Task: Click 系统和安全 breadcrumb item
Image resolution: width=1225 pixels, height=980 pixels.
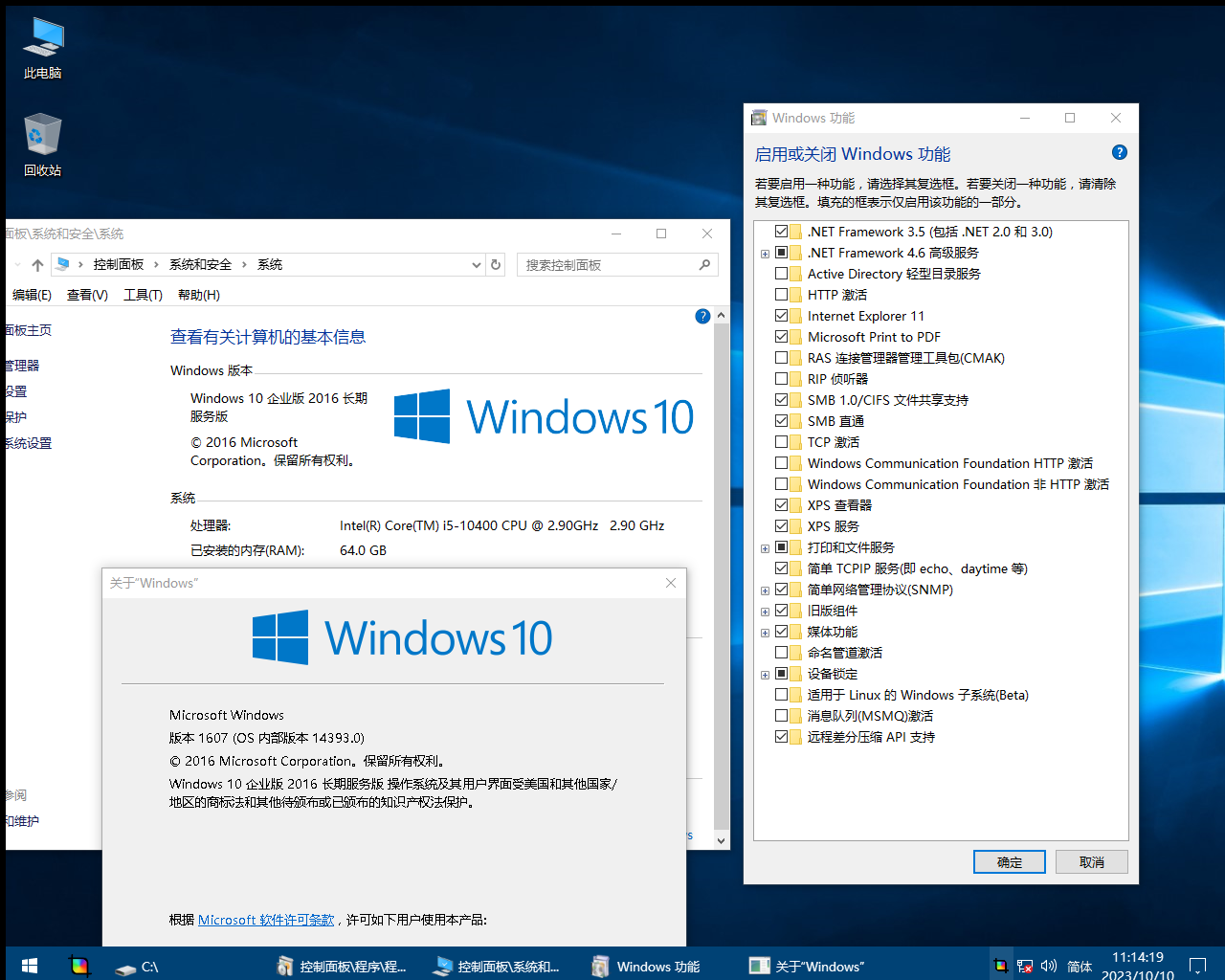Action: click(200, 265)
